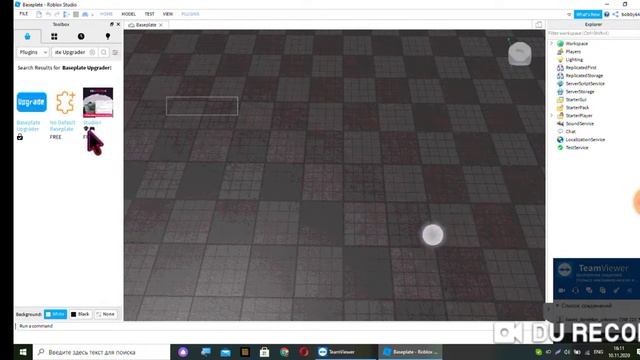Select TestService in Explorer

576,147
